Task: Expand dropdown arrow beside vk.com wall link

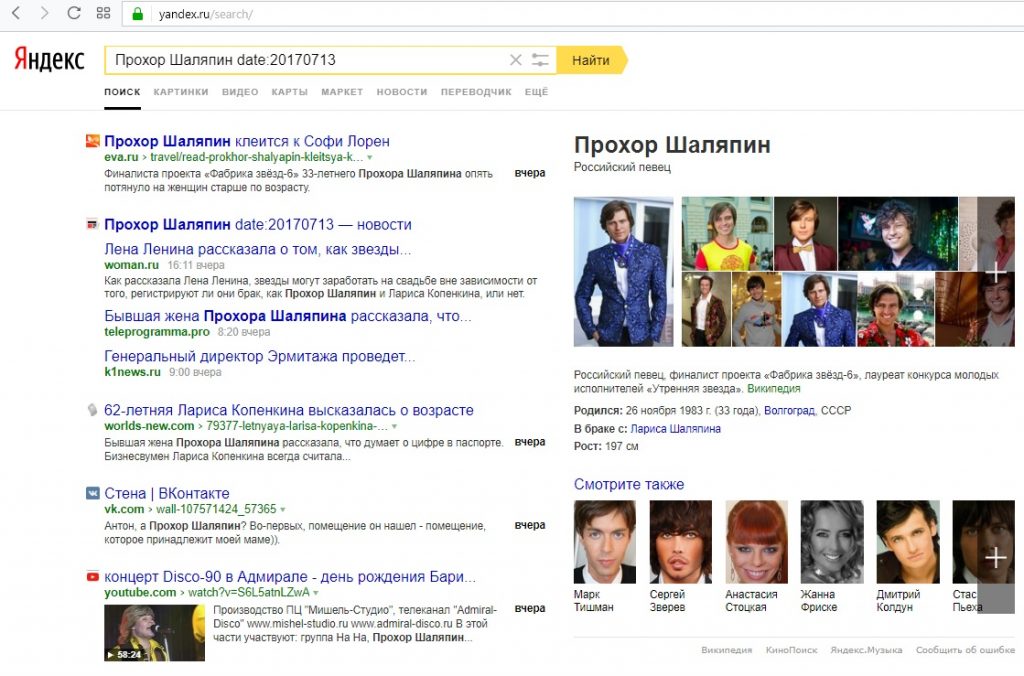Action: click(x=283, y=510)
